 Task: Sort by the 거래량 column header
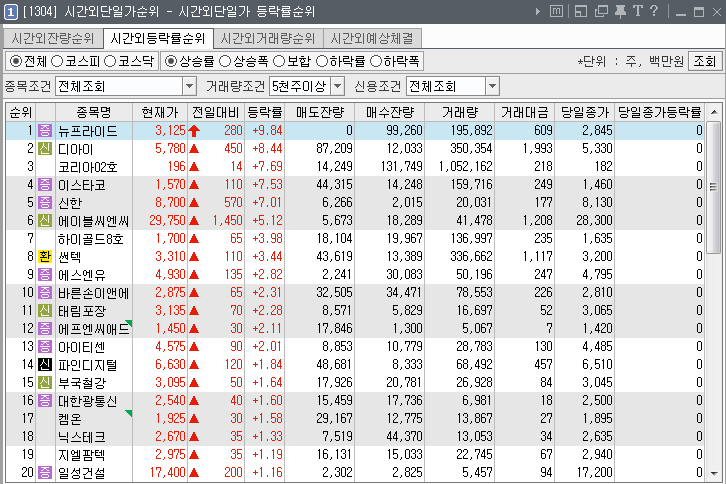point(459,112)
